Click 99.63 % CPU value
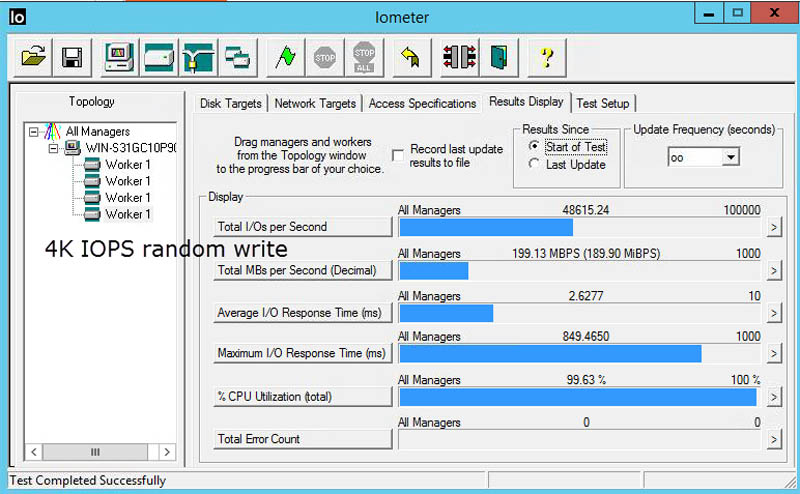The height and width of the screenshot is (494, 800). coord(586,380)
